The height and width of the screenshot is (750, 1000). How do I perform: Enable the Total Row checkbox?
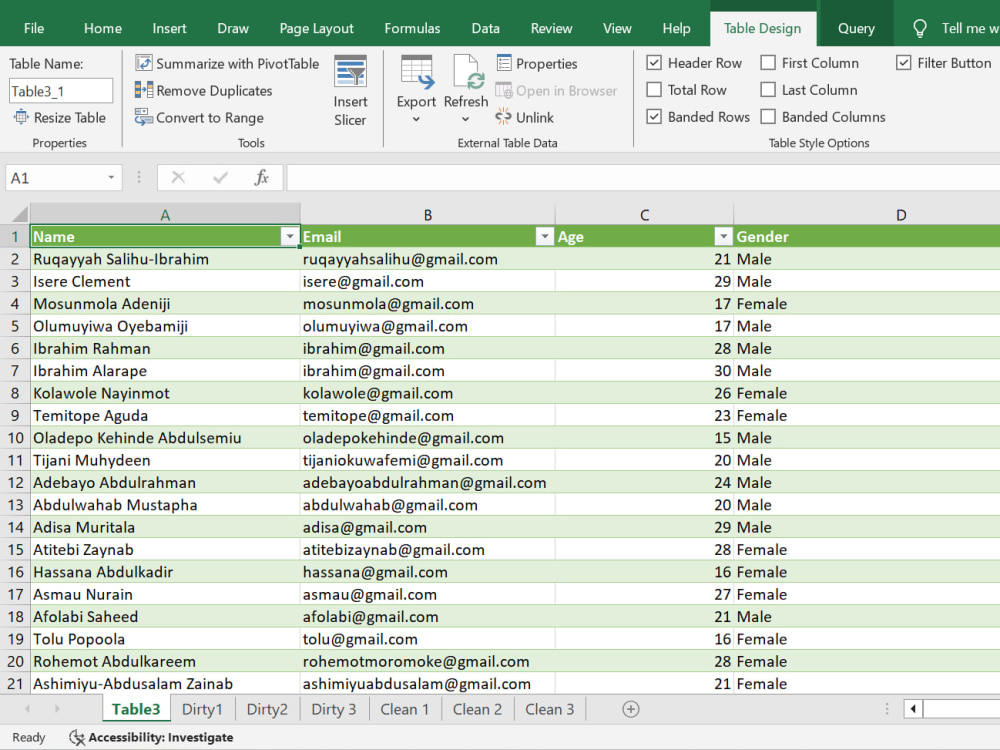(654, 89)
